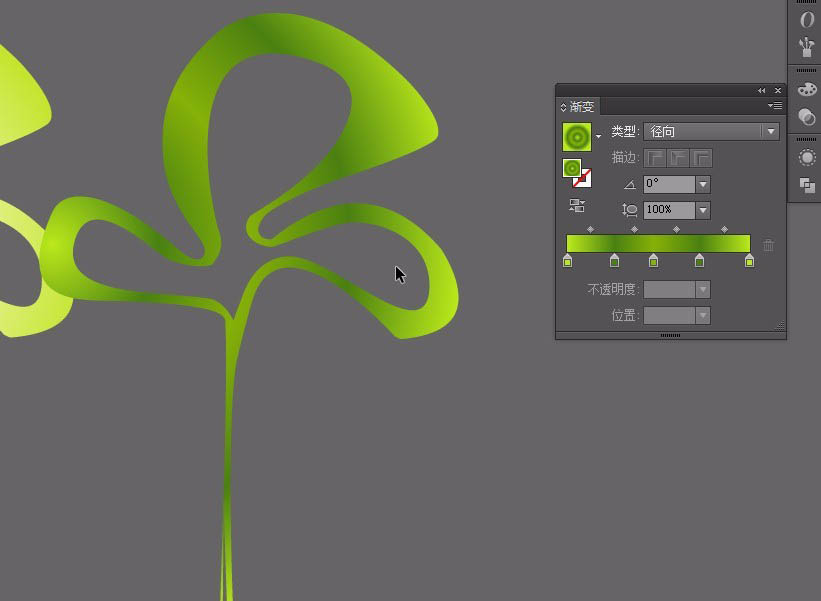Apply gradient within stroke option

coord(655,158)
